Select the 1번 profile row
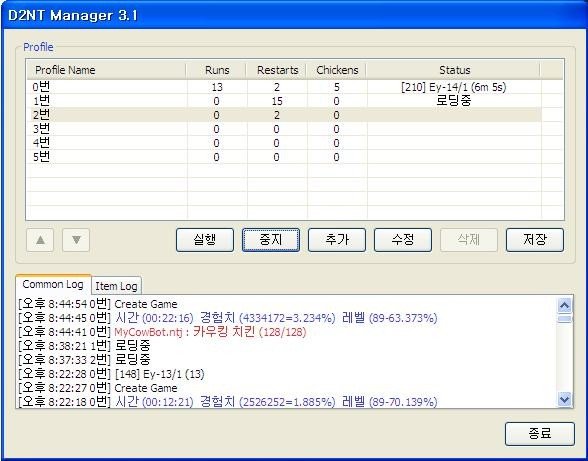Screen dimensions: 588x461 coord(284,101)
